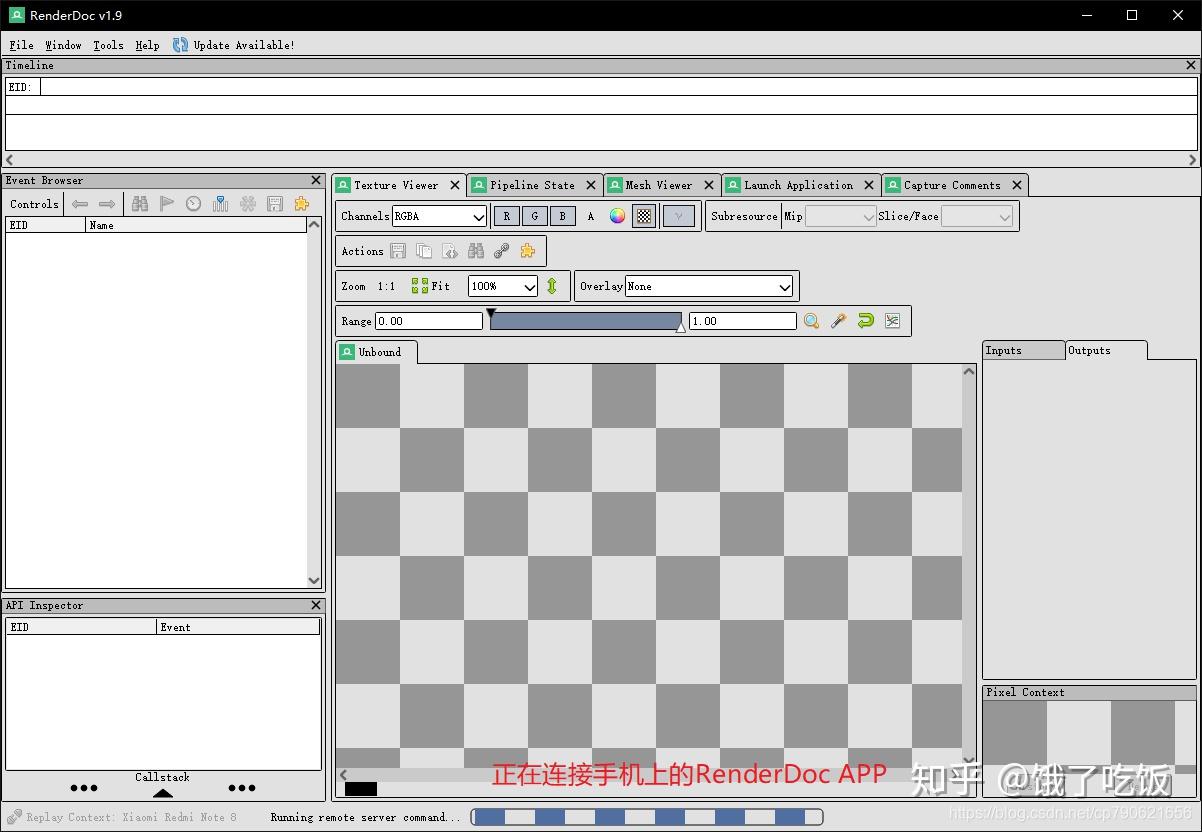Toggle the G channel button

(x=535, y=215)
